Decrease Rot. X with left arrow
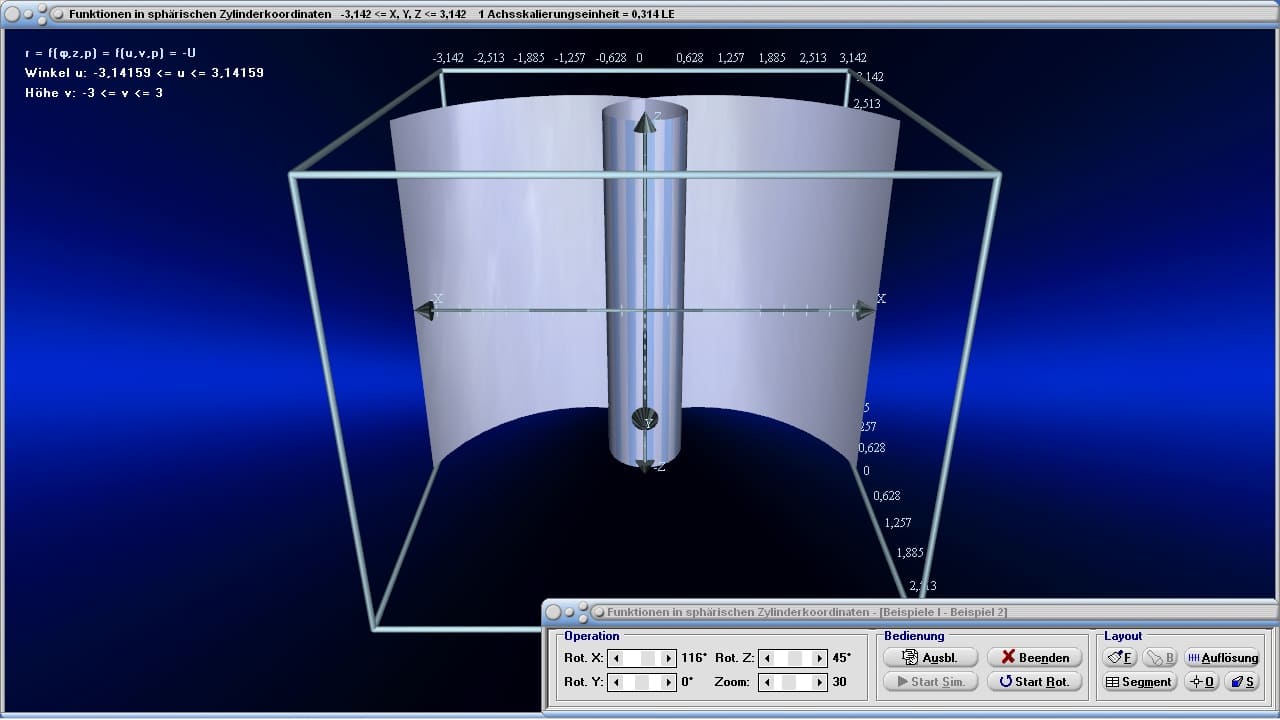This screenshot has height=720, width=1280. tap(616, 658)
